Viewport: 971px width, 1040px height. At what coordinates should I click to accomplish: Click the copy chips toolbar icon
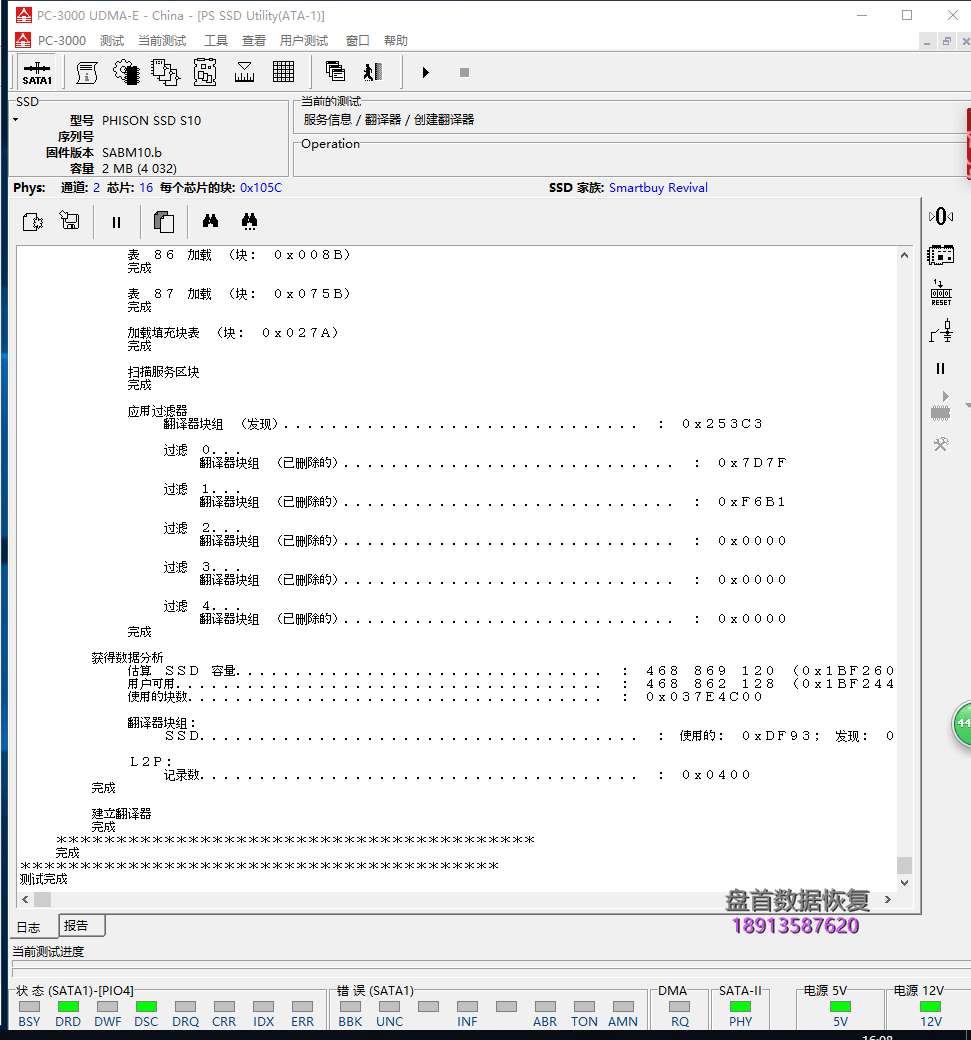click(x=165, y=72)
